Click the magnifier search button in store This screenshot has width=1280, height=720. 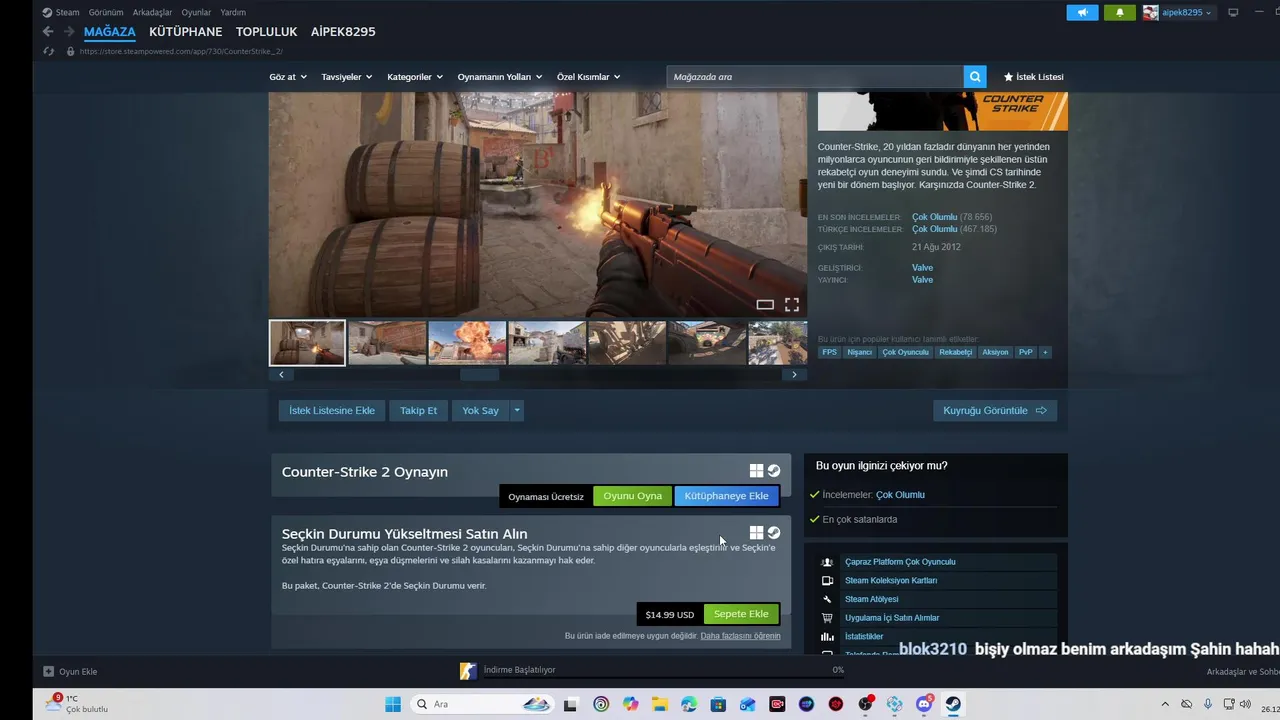click(x=975, y=77)
